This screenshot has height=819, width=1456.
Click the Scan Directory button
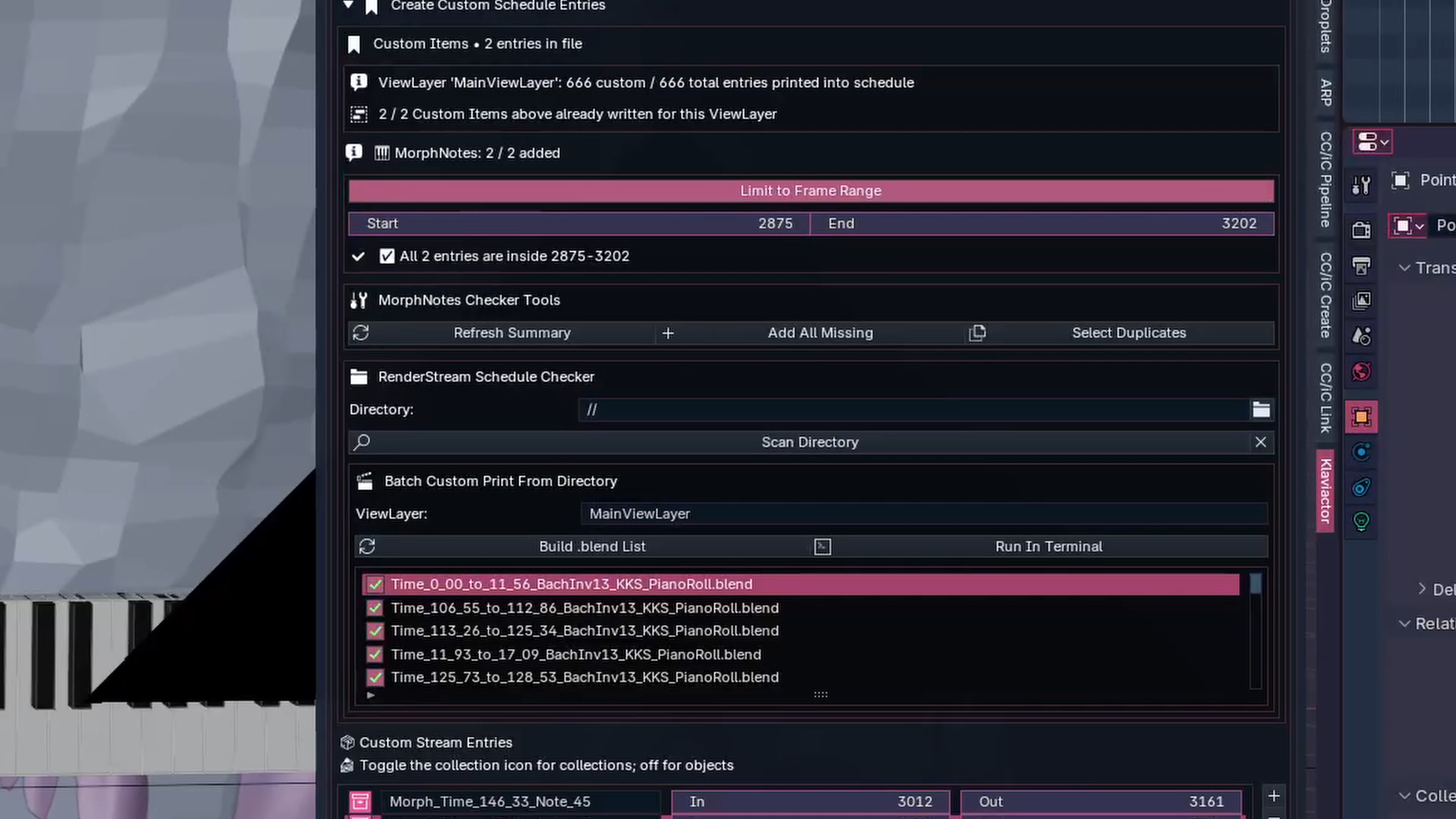(x=810, y=442)
